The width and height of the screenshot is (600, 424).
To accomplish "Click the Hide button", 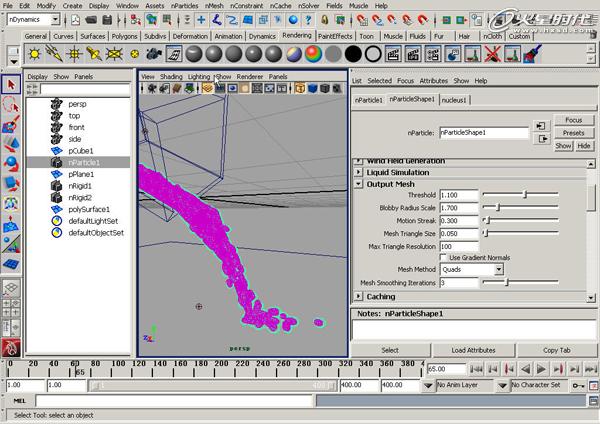I will [584, 146].
